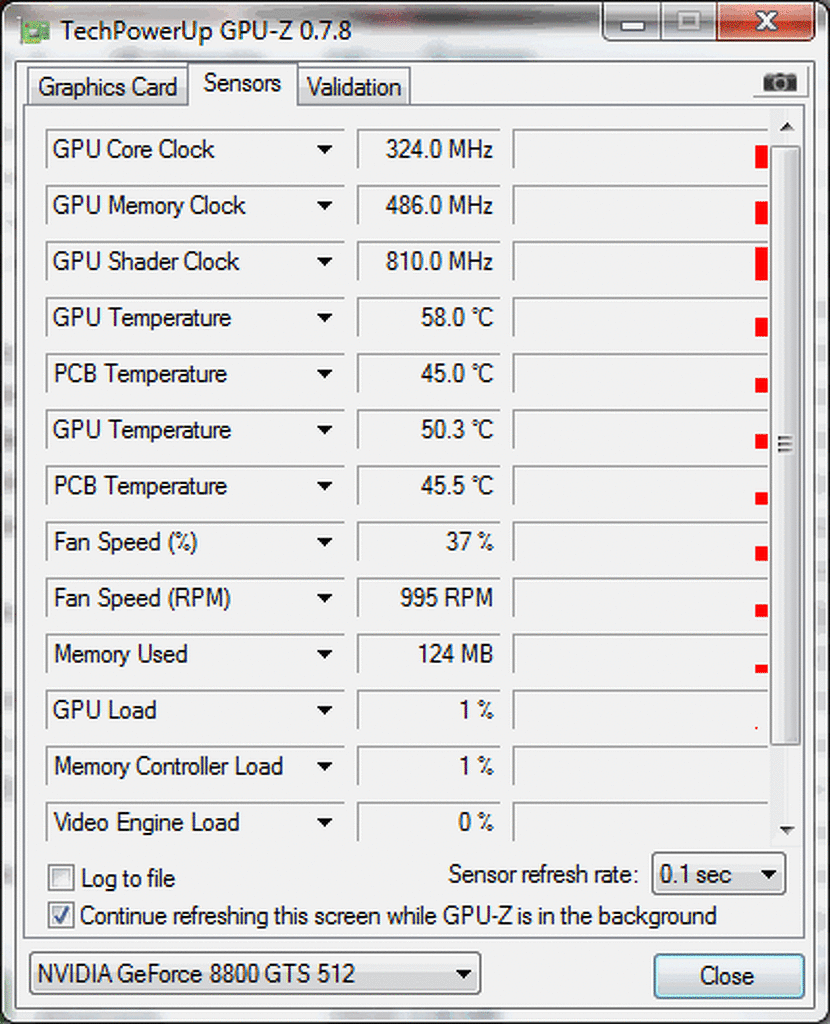Image resolution: width=830 pixels, height=1024 pixels.
Task: Switch to the Graphics Card tab
Action: [108, 86]
